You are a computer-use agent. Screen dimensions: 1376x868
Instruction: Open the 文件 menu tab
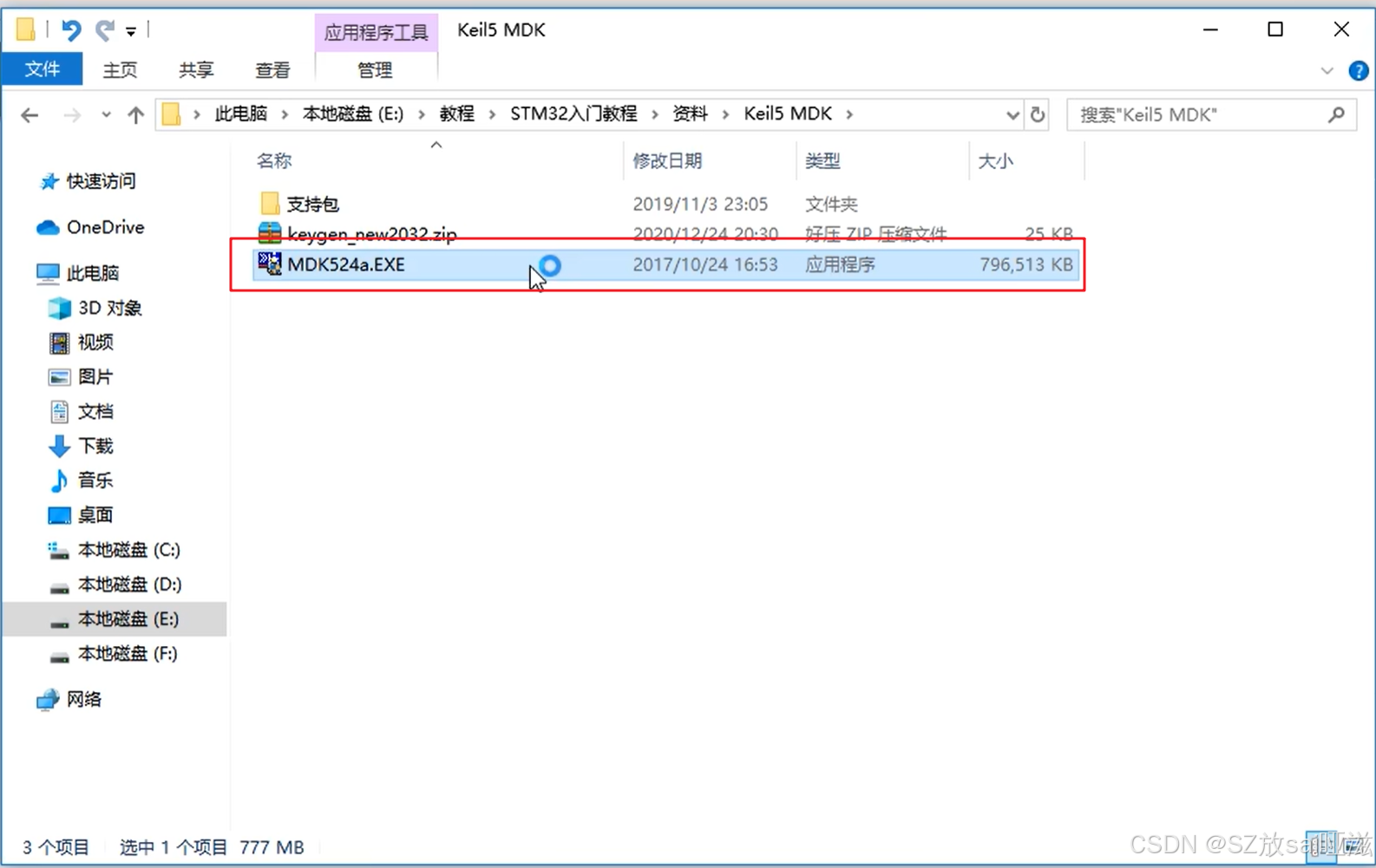42,69
